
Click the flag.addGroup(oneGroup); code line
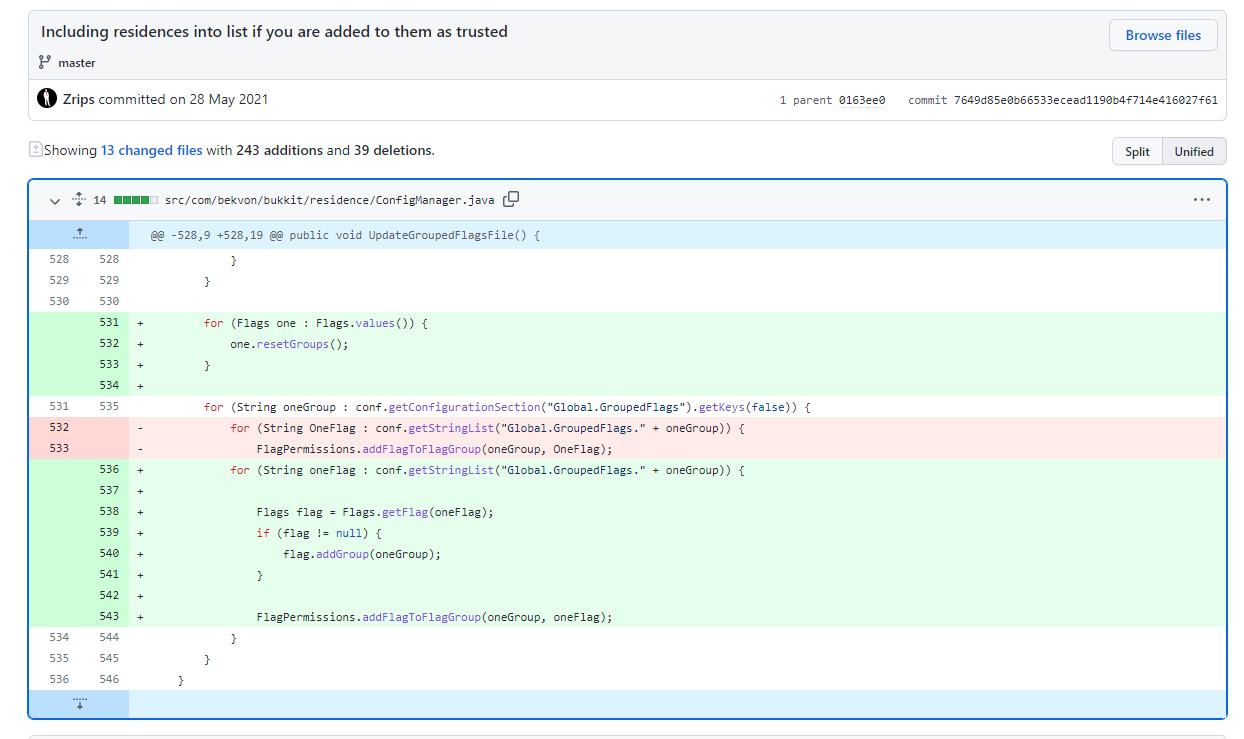pyautogui.click(x=362, y=554)
